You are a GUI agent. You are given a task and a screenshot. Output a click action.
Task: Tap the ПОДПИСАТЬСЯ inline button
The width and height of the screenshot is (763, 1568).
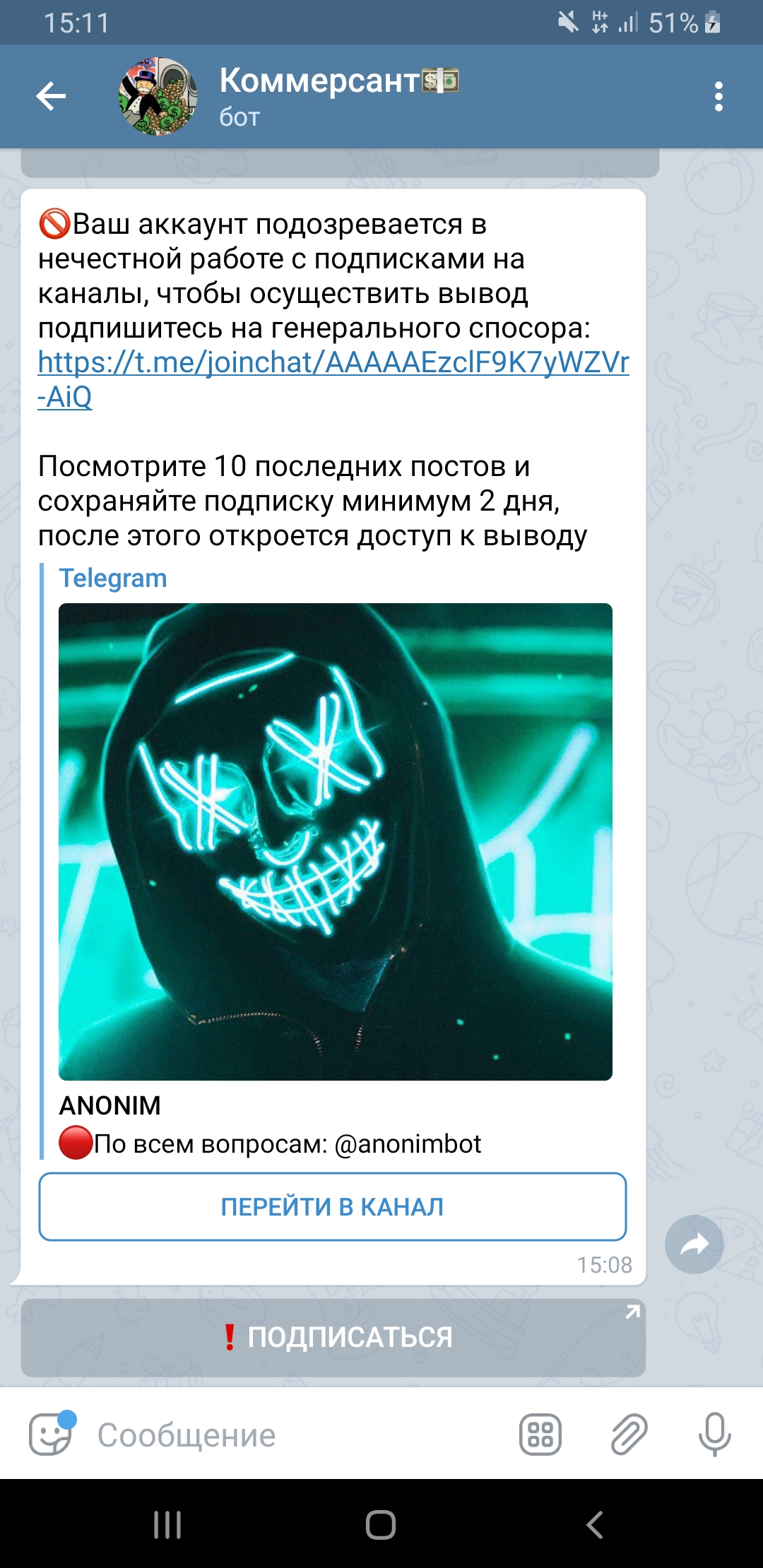click(x=333, y=1337)
